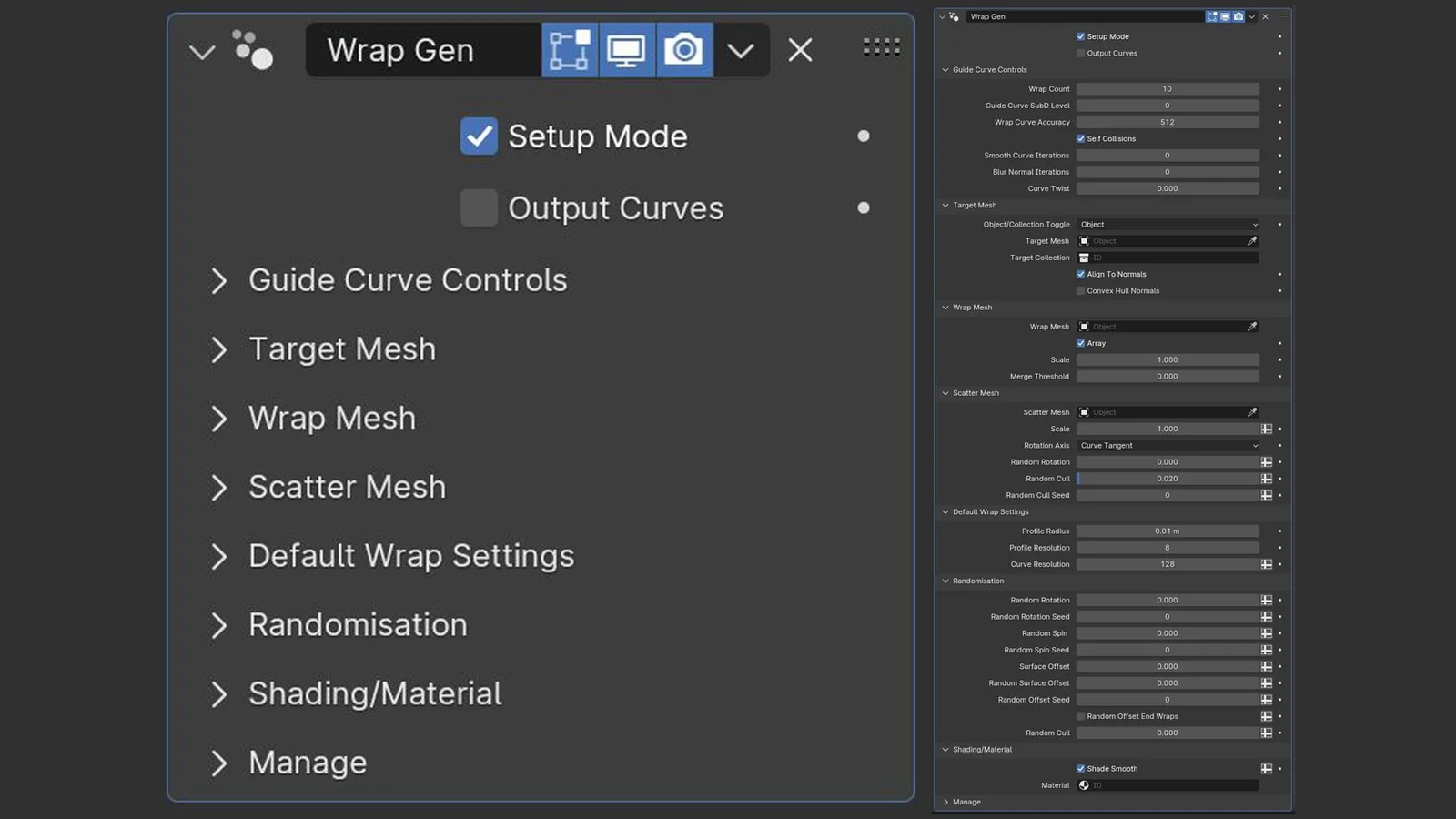1456x819 pixels.
Task: Click the geometry nodes modifier icon
Action: [x=250, y=50]
